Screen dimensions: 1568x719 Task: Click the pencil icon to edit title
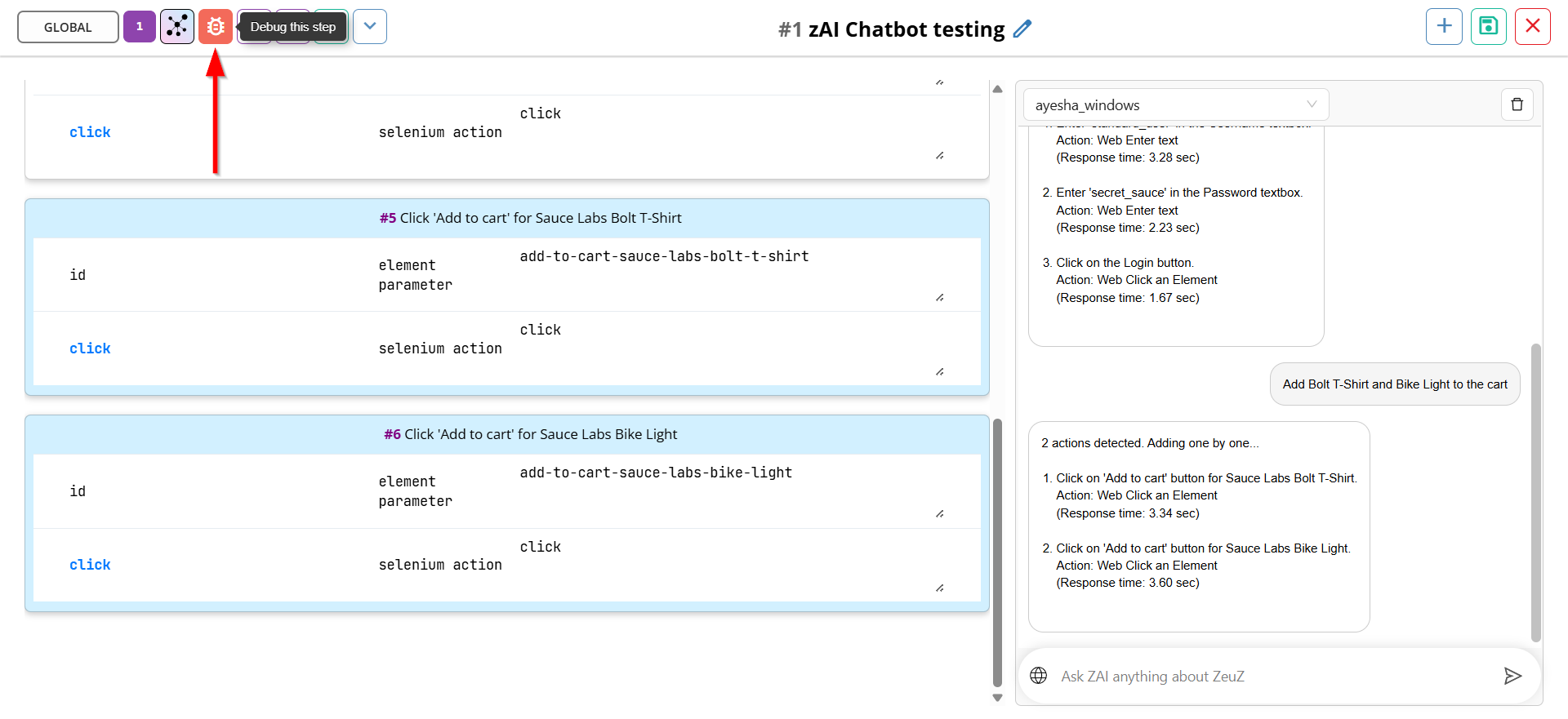(1022, 29)
